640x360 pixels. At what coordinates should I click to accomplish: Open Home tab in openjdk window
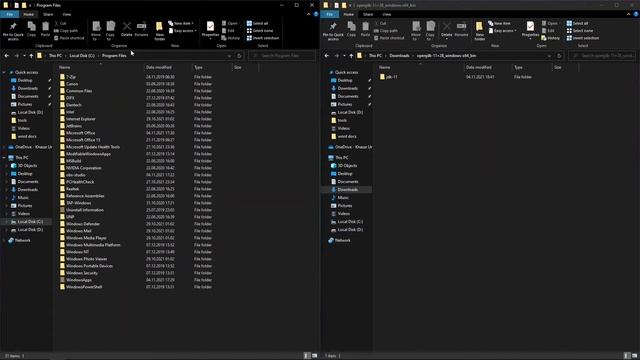point(349,14)
